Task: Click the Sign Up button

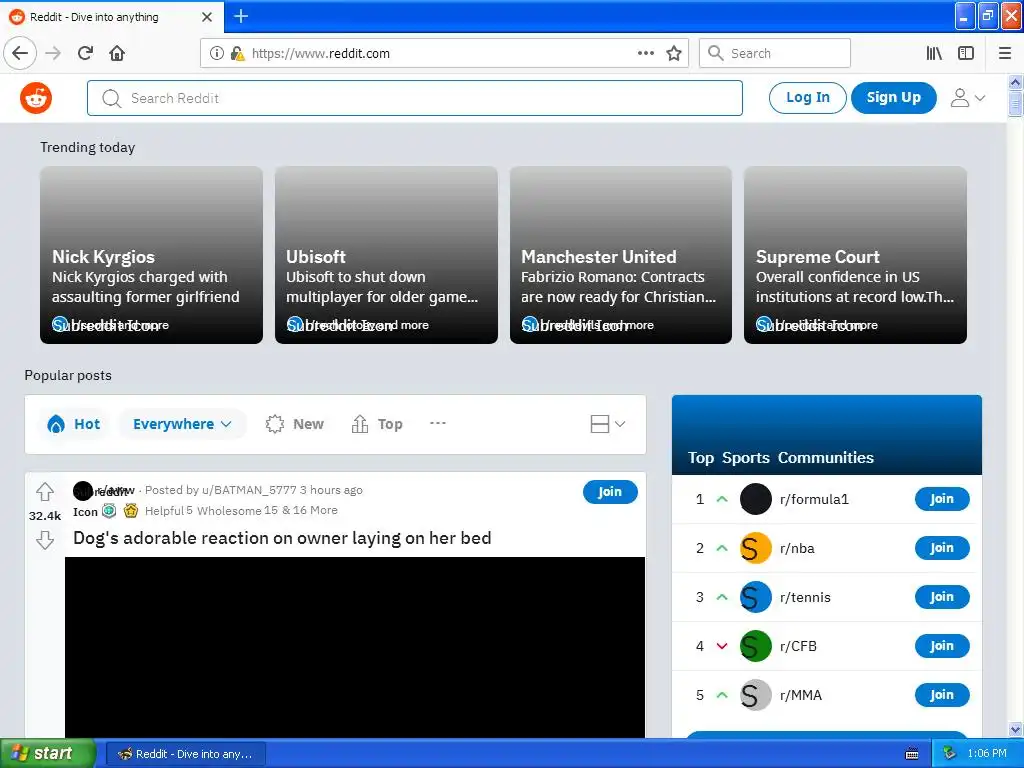Action: (893, 98)
